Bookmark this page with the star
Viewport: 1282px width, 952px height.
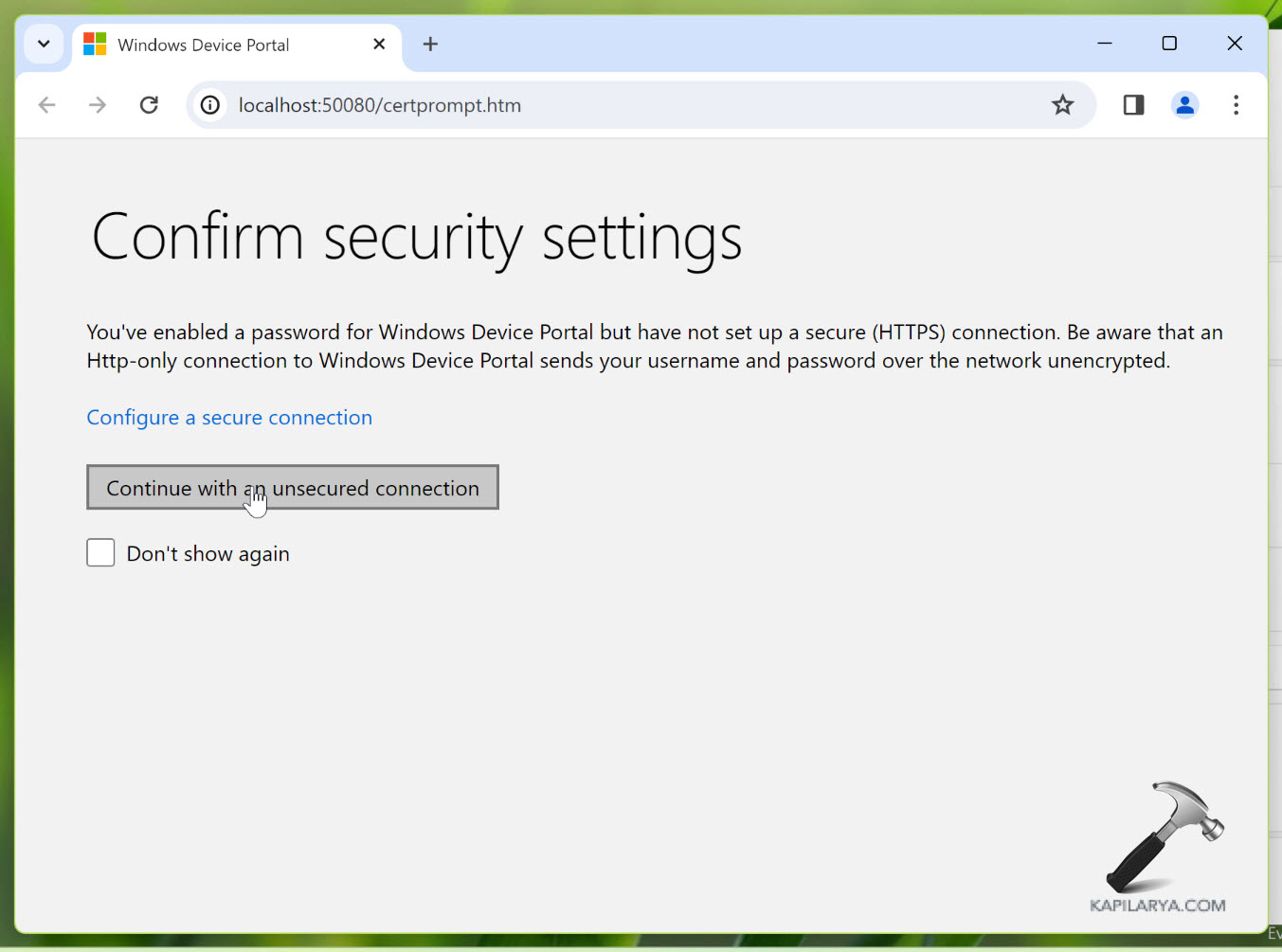[x=1062, y=105]
